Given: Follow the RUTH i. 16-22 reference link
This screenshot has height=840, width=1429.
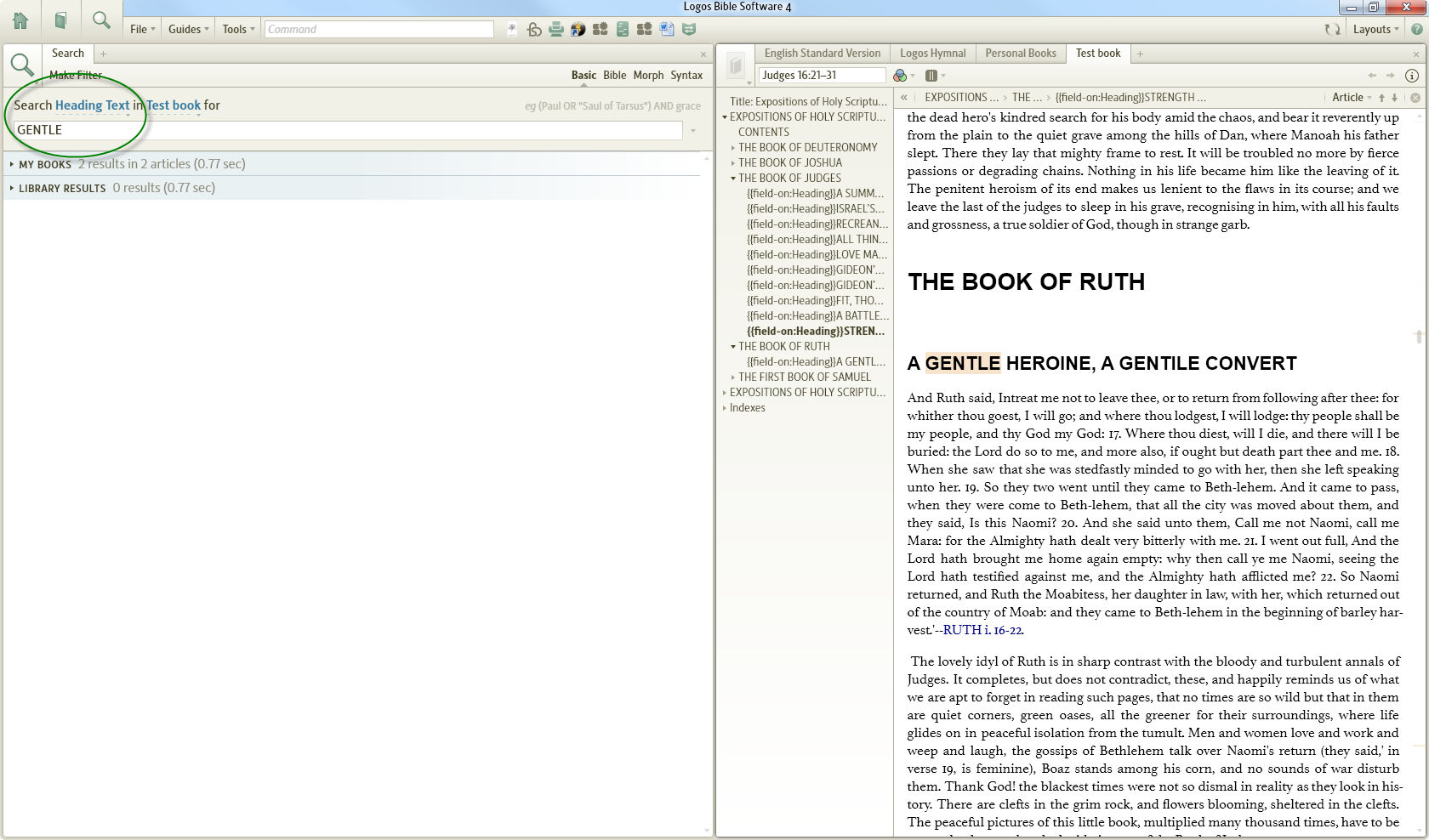Looking at the screenshot, I should click(982, 630).
